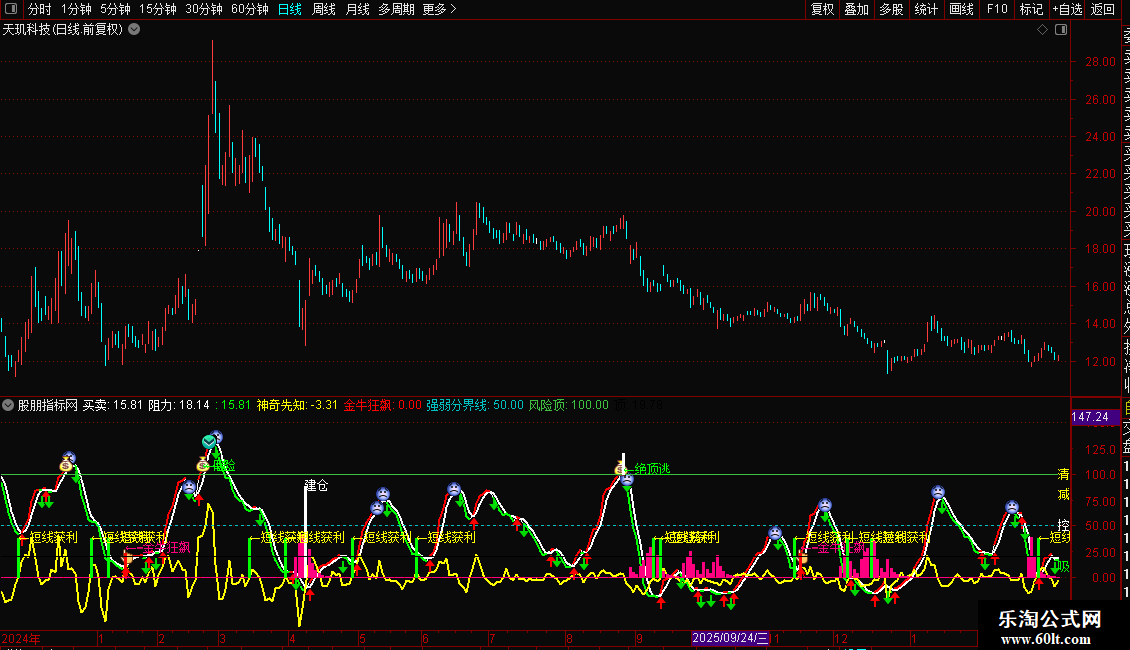Image resolution: width=1130 pixels, height=650 pixels.
Task: Click the 返回 back button
Action: pos(1103,9)
